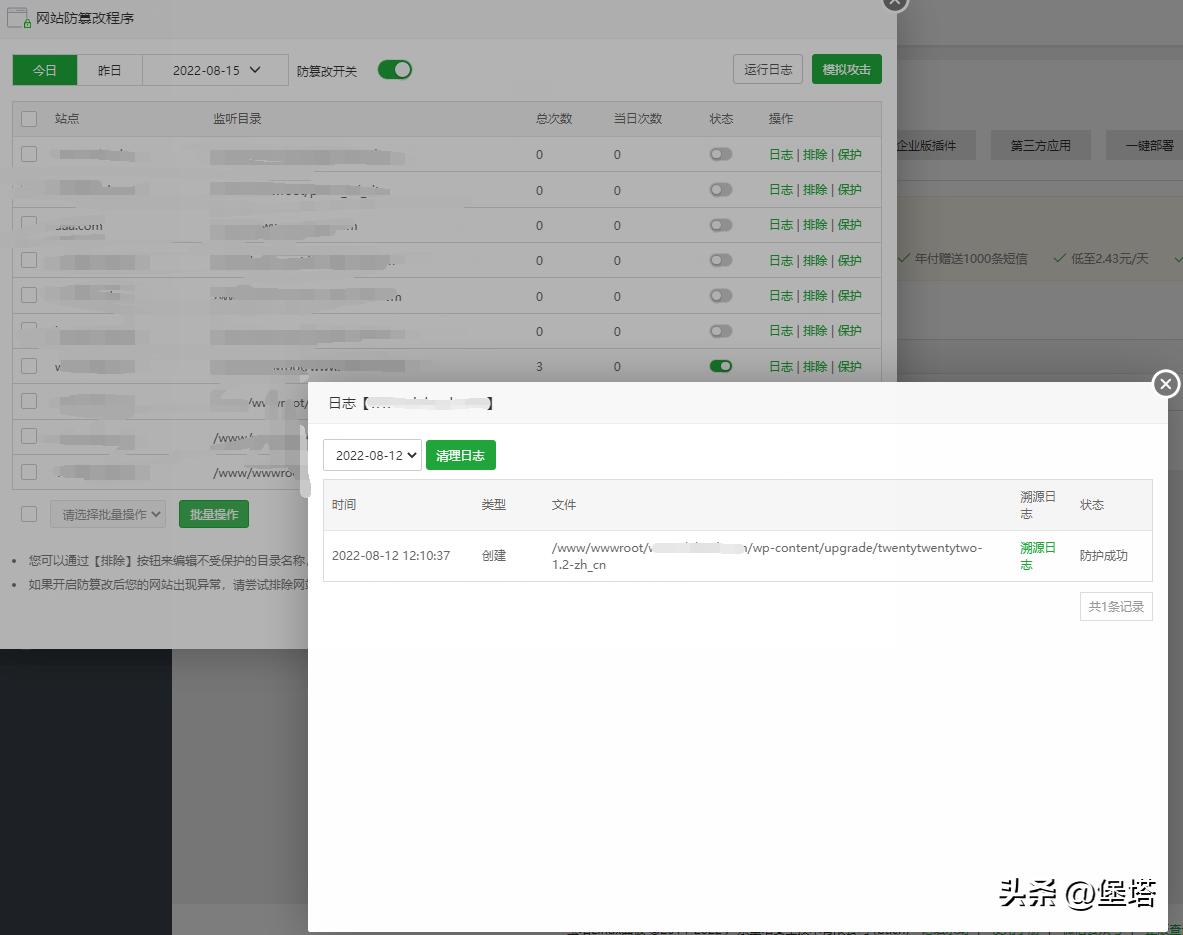Check the select-all checkbox in table header

point(28,118)
